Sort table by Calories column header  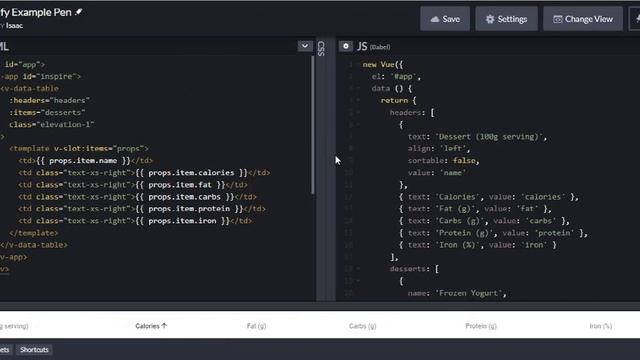coord(151,326)
